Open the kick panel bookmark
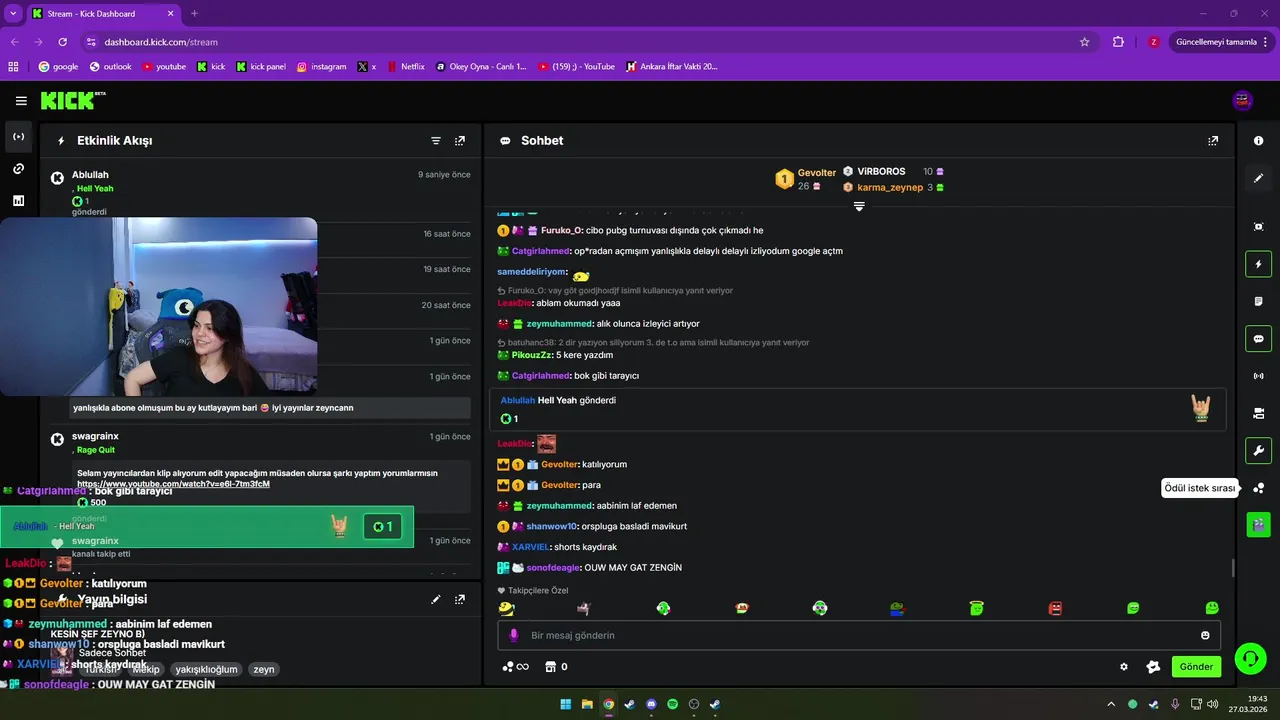The height and width of the screenshot is (720, 1280). coord(261,67)
